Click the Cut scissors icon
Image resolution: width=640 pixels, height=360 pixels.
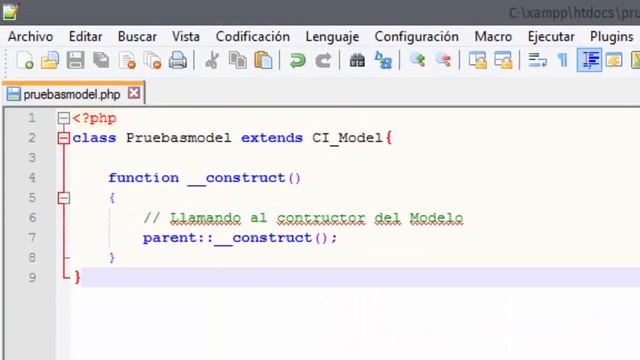tap(211, 60)
